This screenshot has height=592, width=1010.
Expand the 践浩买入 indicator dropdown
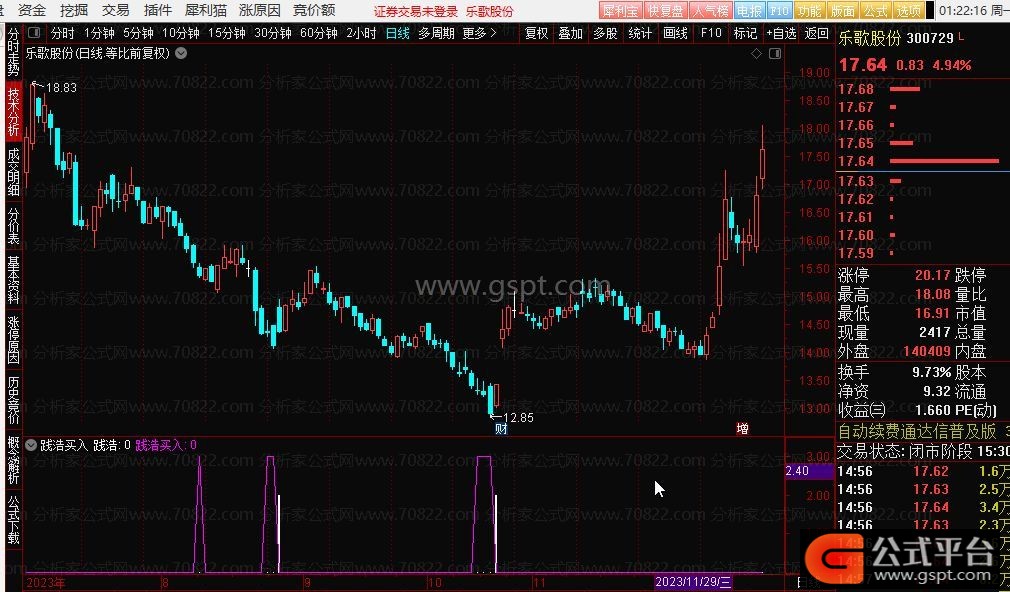click(31, 444)
